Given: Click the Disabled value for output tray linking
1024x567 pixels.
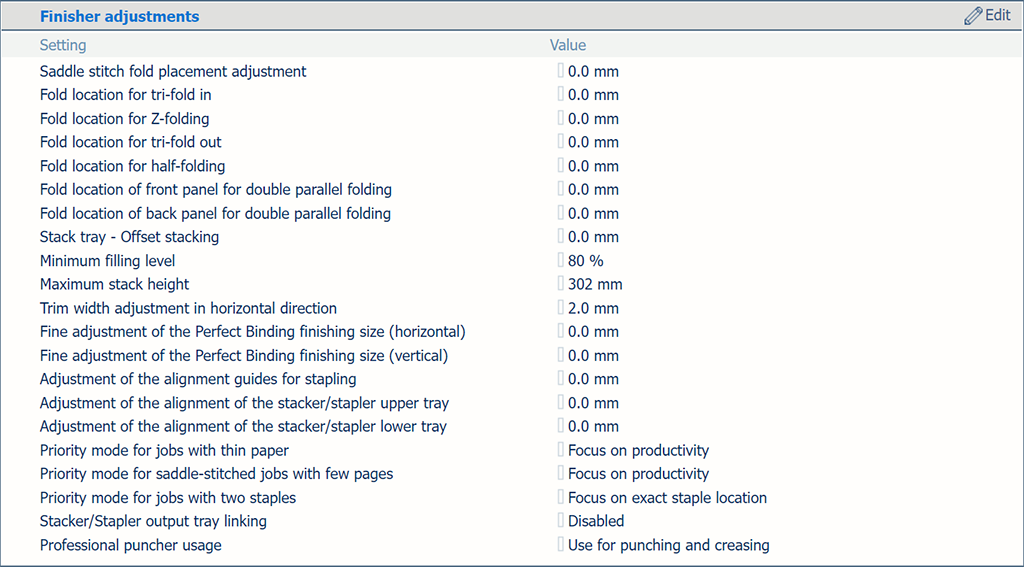Looking at the screenshot, I should (596, 521).
